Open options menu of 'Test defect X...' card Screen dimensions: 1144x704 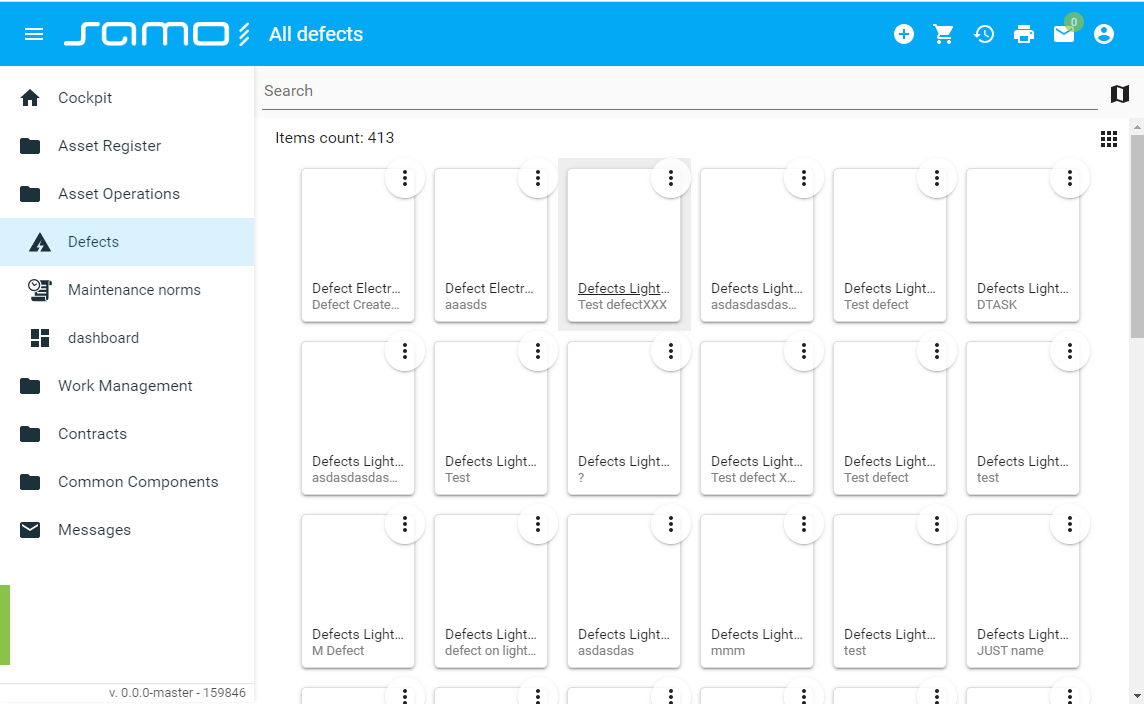[x=803, y=351]
